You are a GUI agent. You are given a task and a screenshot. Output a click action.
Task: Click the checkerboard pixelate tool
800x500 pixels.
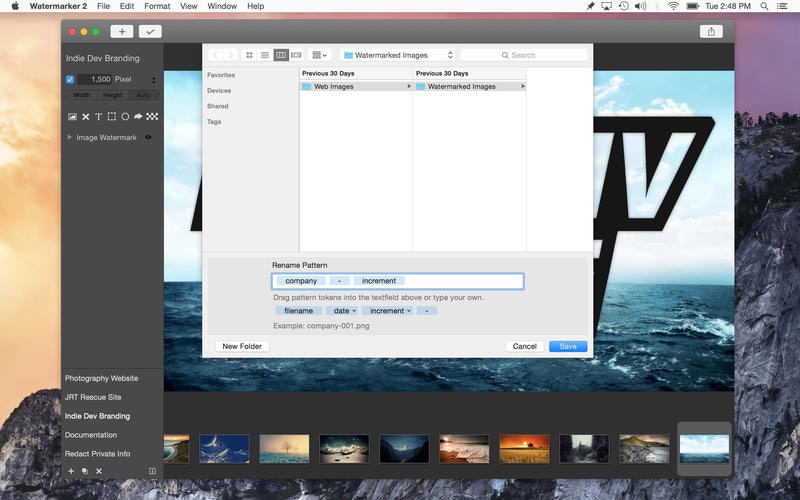(152, 117)
